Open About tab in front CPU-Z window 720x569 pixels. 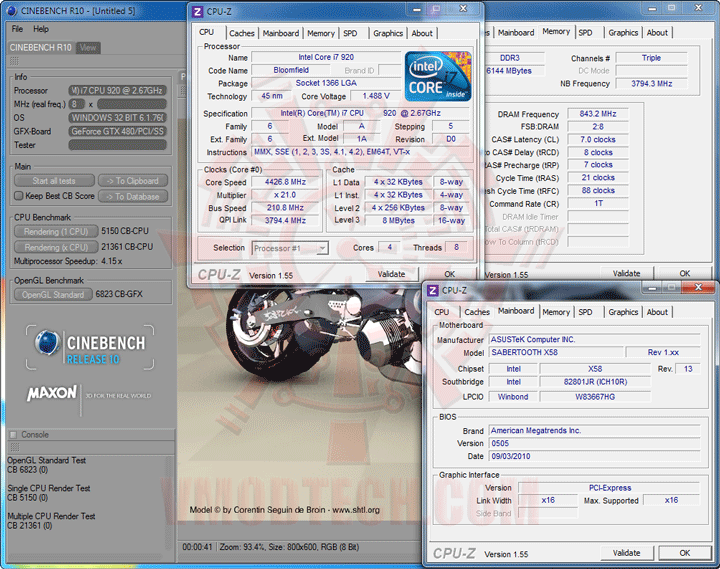pos(422,33)
